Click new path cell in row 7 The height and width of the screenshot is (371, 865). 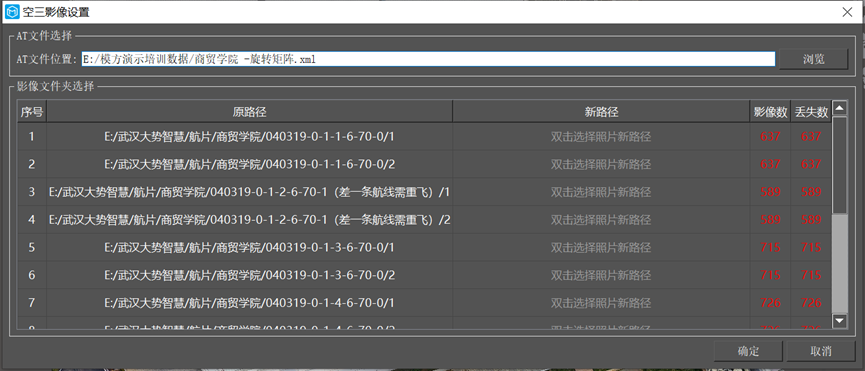pyautogui.click(x=601, y=303)
